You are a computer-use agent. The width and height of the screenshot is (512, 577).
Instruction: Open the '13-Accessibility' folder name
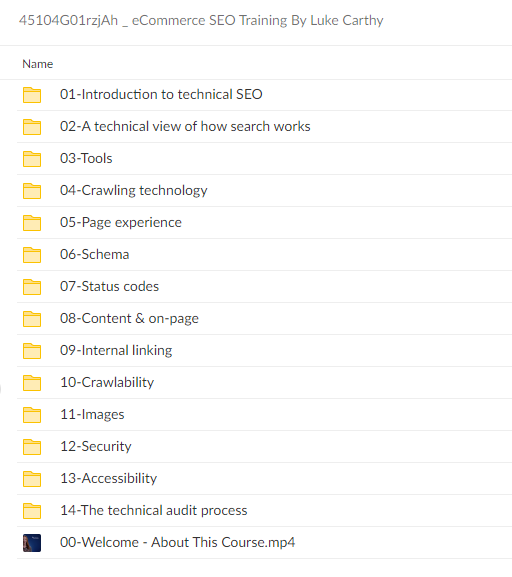click(x=109, y=479)
